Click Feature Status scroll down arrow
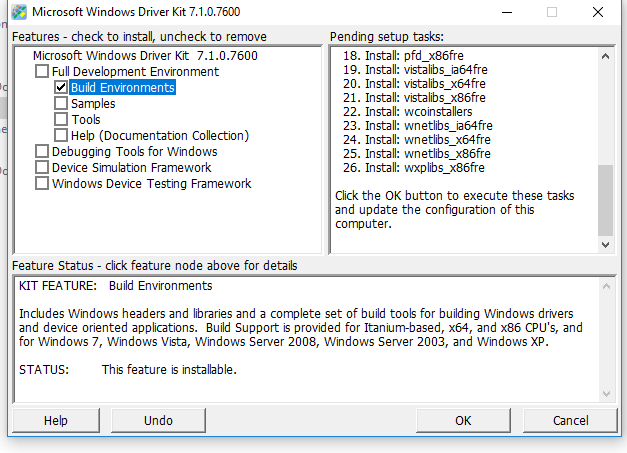Viewport: 627px width, 453px height. (x=606, y=394)
